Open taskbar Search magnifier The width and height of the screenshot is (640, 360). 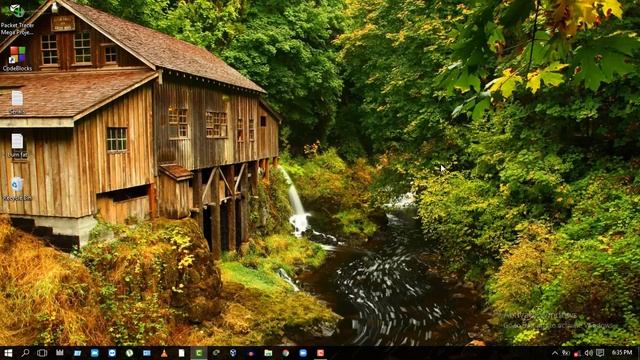click(x=25, y=353)
